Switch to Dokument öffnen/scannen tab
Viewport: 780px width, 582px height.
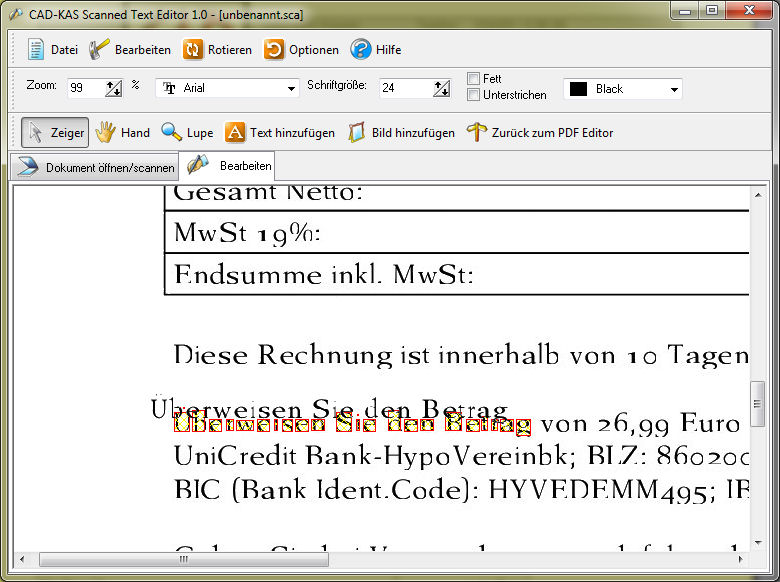coord(93,167)
